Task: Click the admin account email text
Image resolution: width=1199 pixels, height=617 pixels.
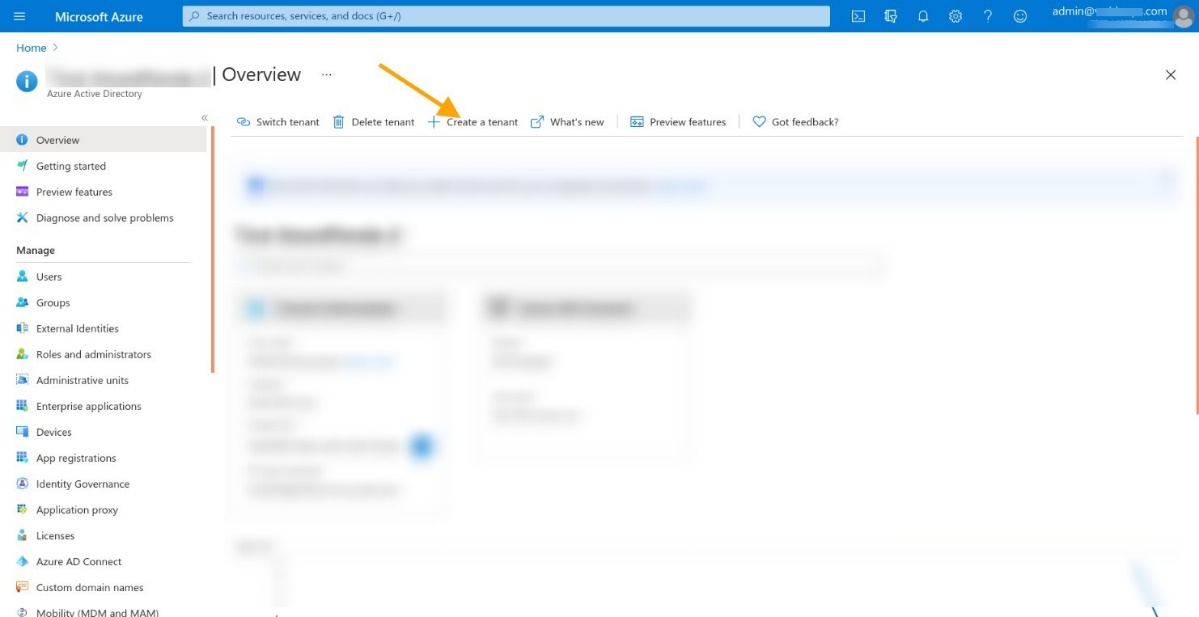Action: point(1110,11)
